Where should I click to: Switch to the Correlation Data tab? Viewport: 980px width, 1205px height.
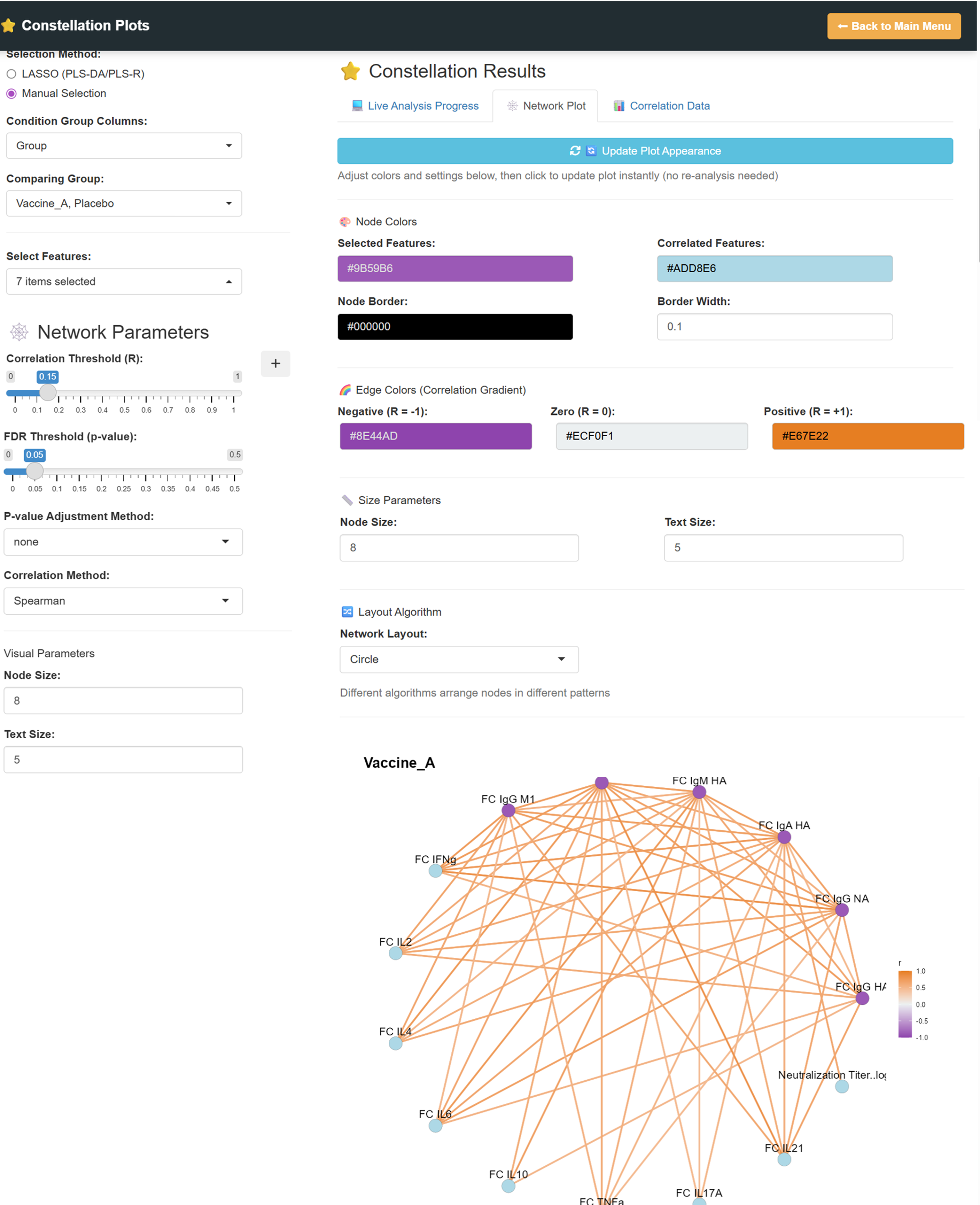662,106
